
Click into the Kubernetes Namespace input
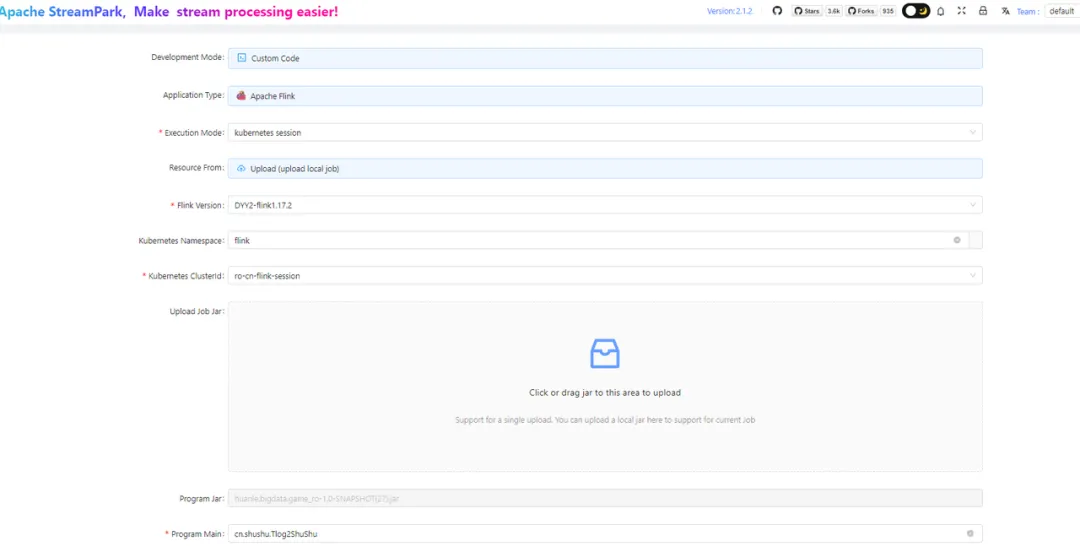[x=590, y=240]
